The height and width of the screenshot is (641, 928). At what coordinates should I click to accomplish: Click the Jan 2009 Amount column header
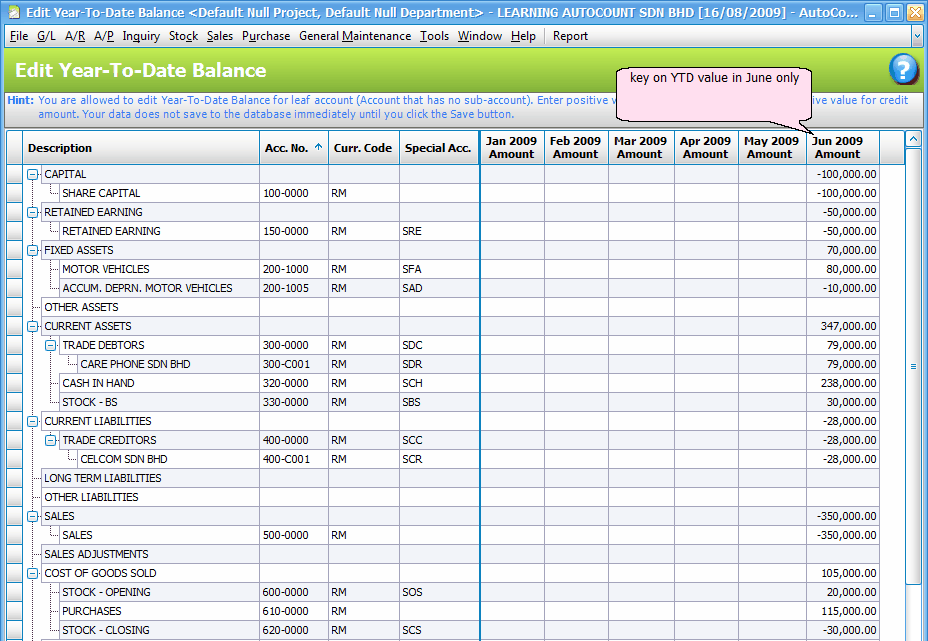click(x=512, y=148)
